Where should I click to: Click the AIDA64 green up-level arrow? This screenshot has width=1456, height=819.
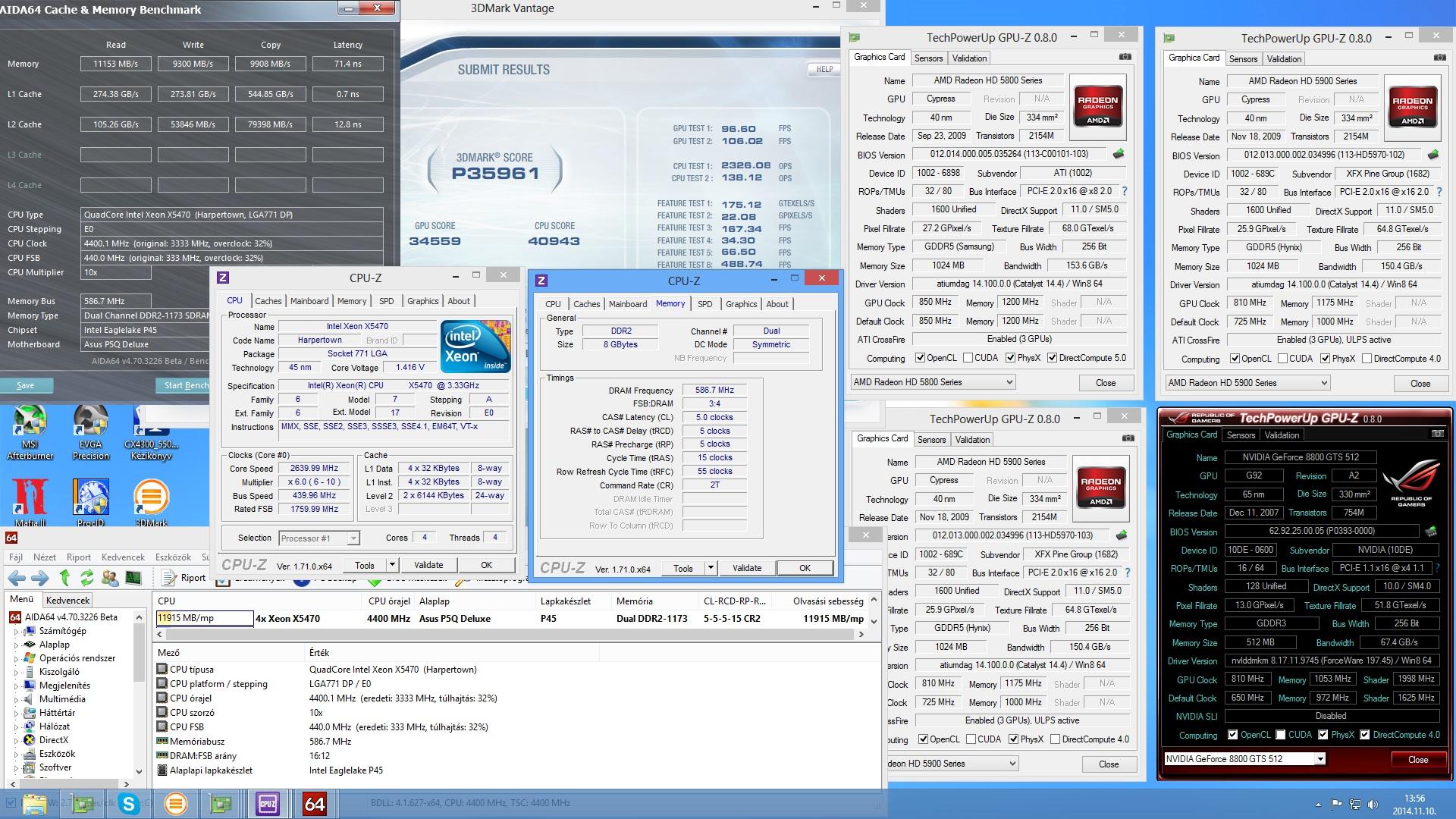coord(64,578)
